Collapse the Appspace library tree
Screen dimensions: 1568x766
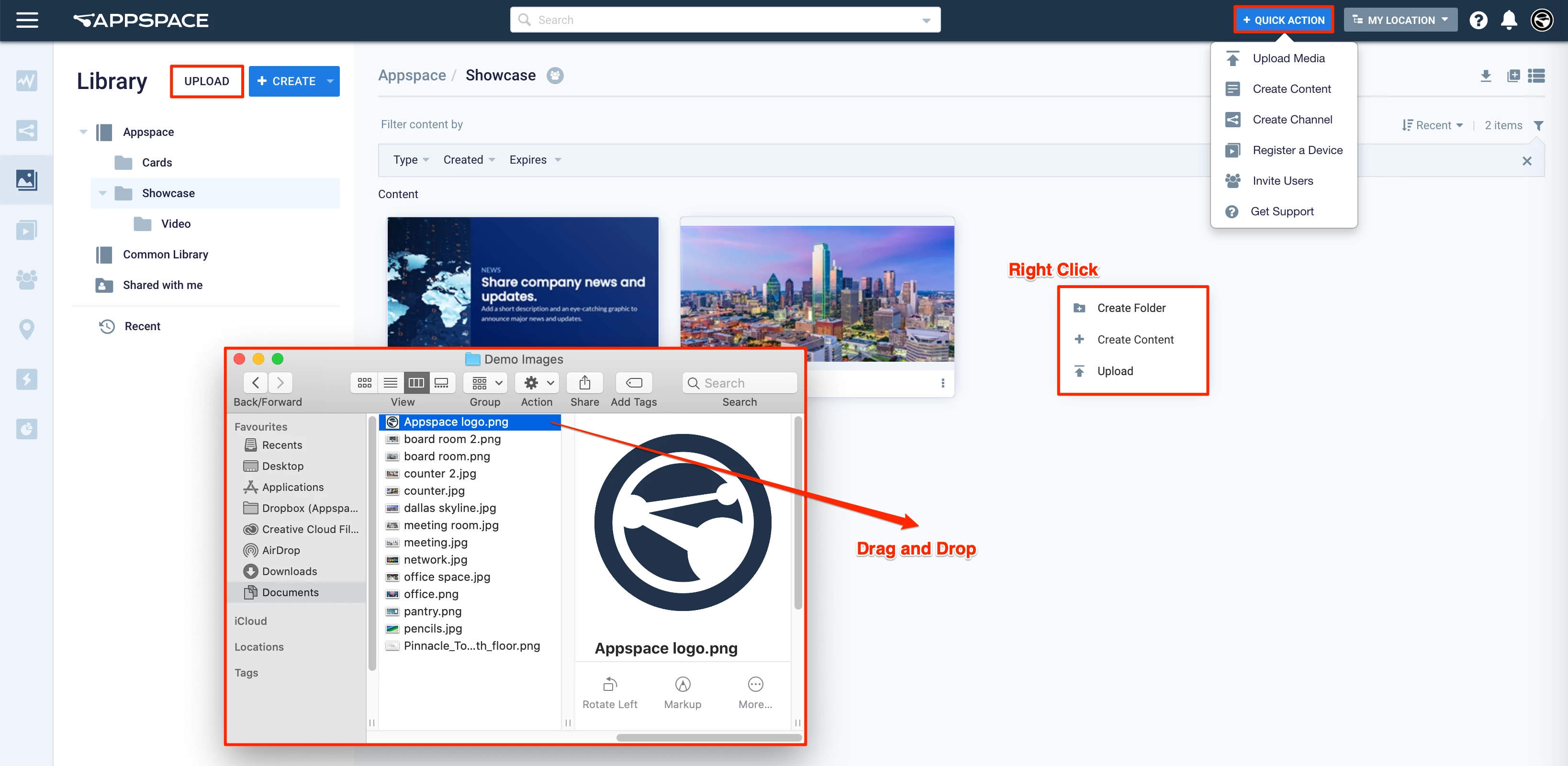(83, 132)
